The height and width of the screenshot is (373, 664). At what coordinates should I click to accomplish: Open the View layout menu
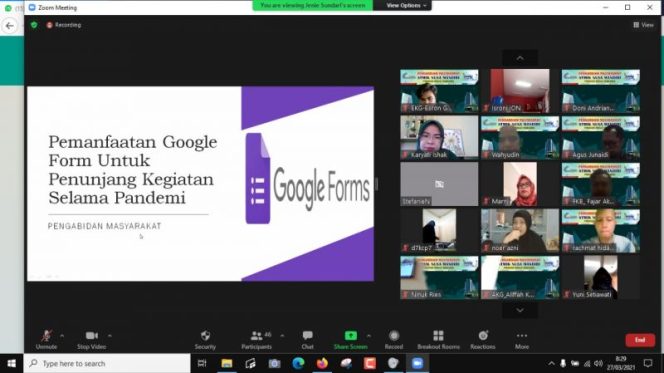coord(643,25)
